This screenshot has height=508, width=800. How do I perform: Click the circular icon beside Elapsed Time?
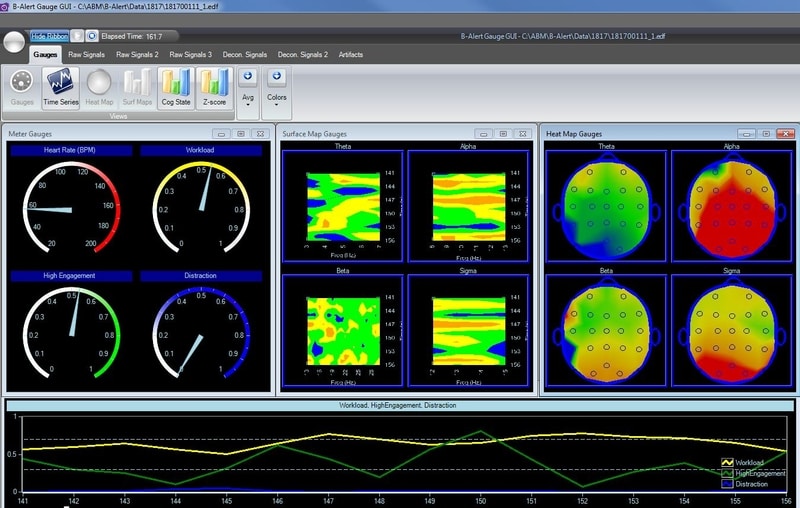coord(92,35)
